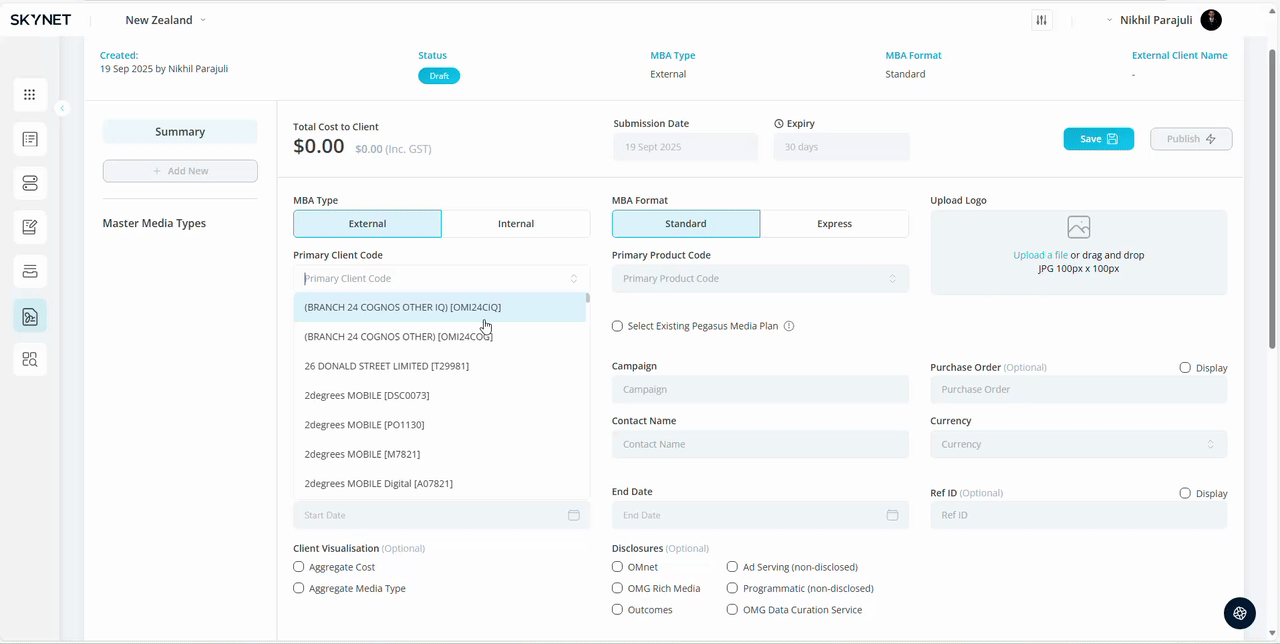This screenshot has width=1280, height=644.
Task: Click the settings sliders icon in header
Action: click(x=1042, y=20)
